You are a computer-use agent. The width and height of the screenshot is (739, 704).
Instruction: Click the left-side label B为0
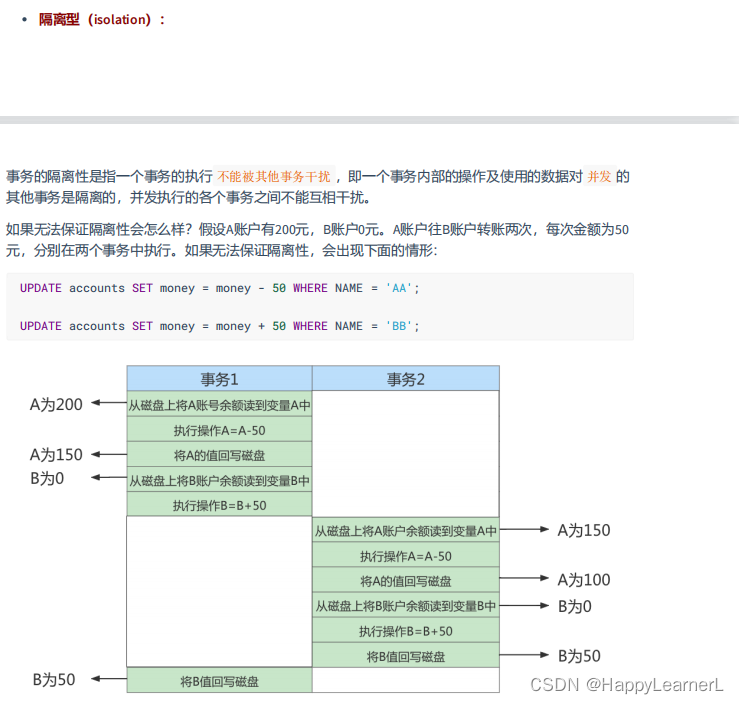[47, 478]
